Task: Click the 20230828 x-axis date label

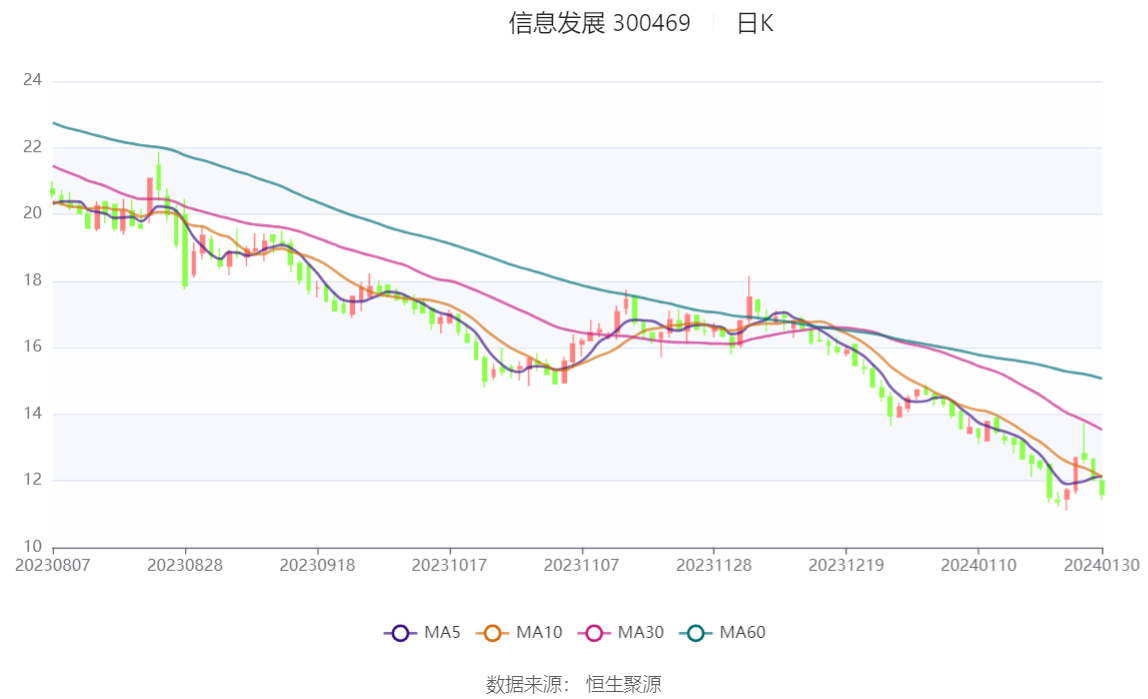Action: [x=185, y=566]
